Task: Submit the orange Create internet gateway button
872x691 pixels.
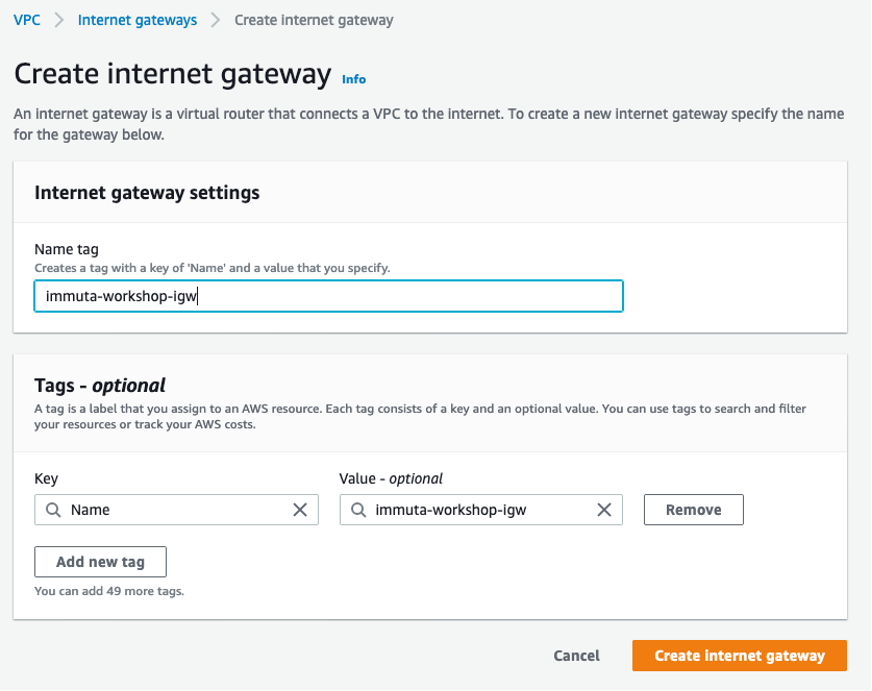Action: (739, 656)
